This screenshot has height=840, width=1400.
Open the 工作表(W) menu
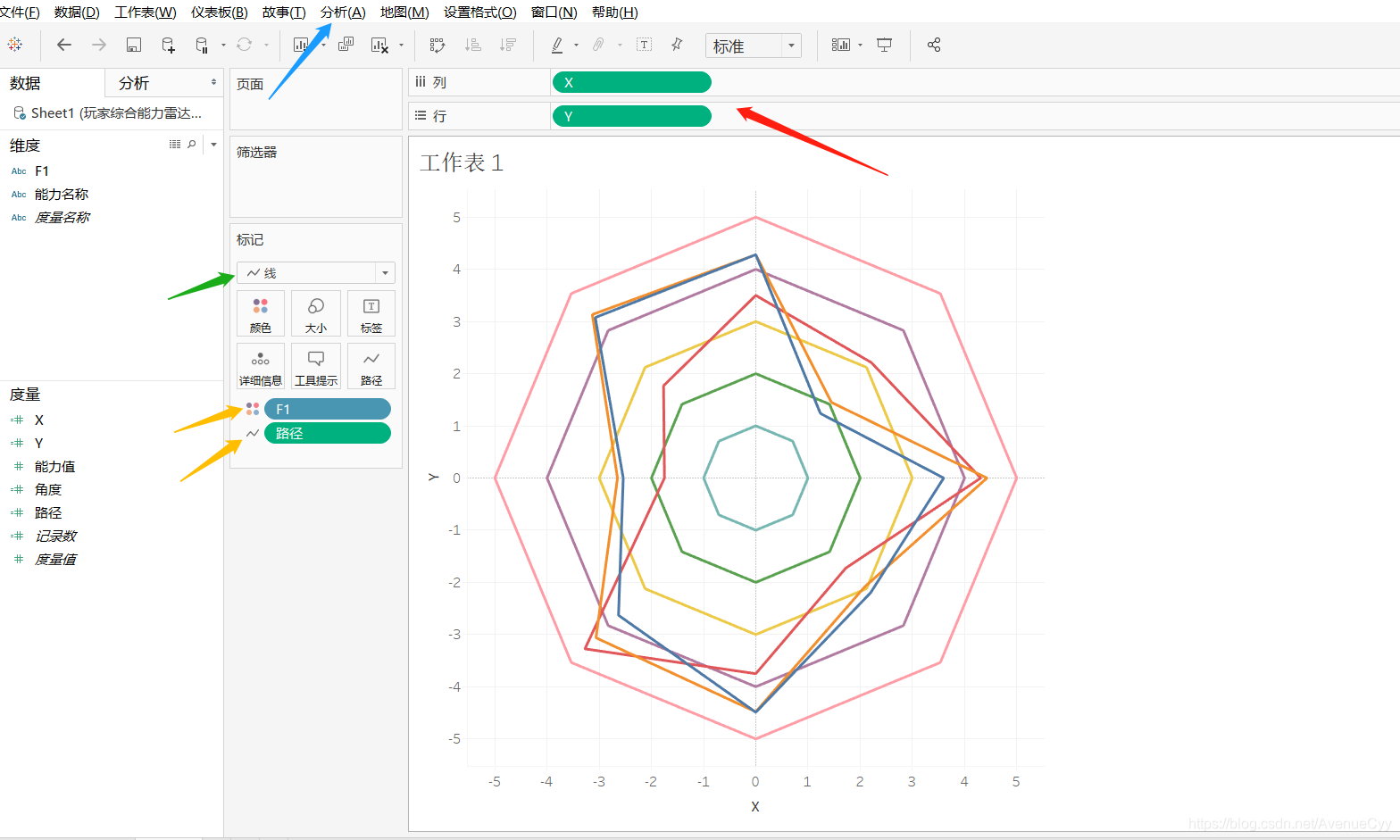pyautogui.click(x=146, y=12)
